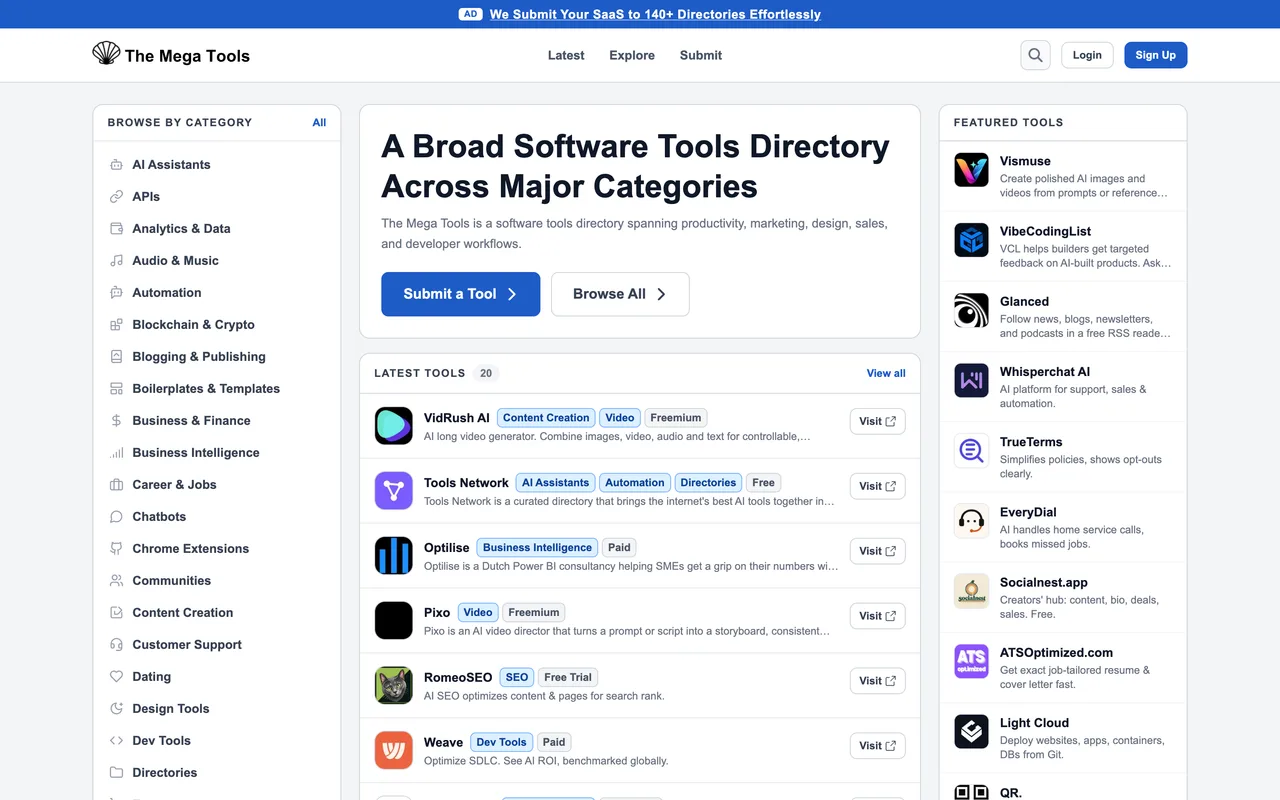The image size is (1280, 800).
Task: Click the Chatbots speech bubble icon
Action: click(x=116, y=517)
